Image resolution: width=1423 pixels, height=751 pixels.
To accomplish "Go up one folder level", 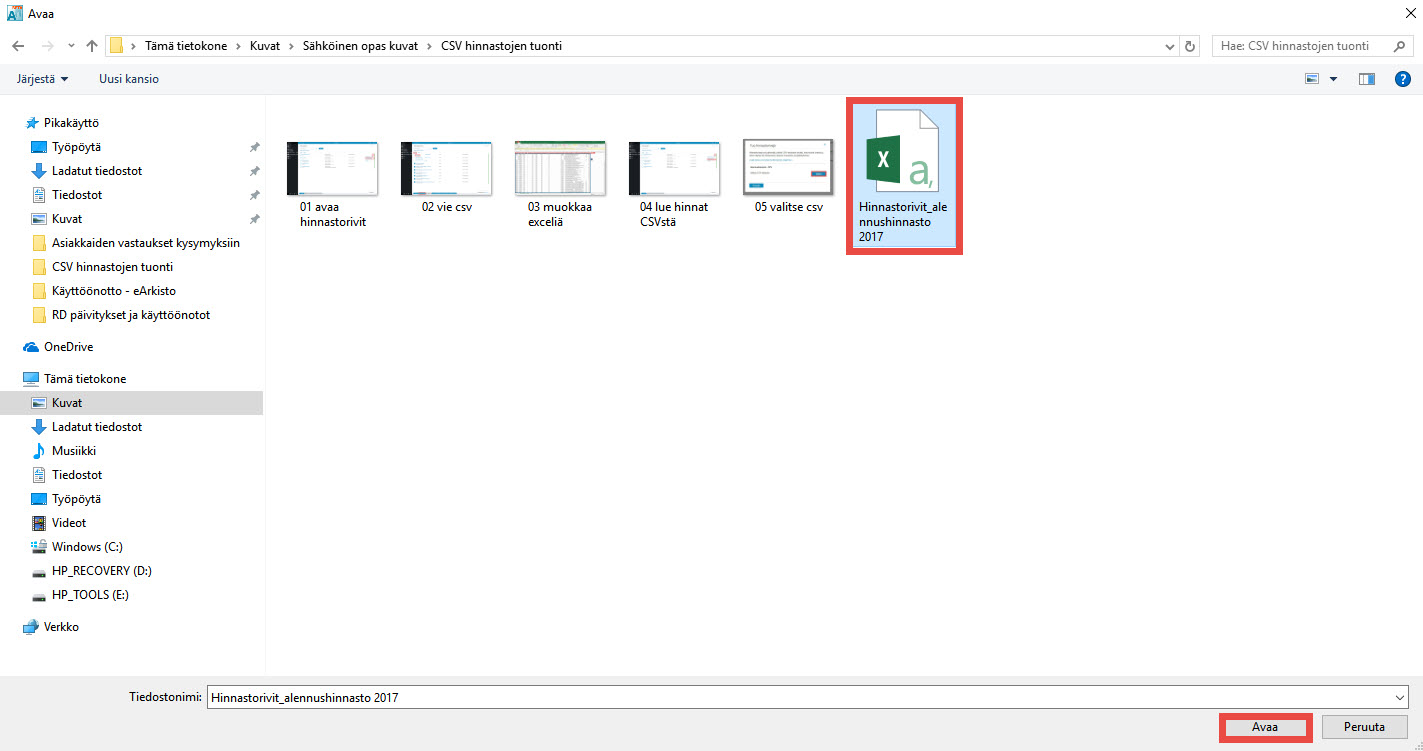I will 92,46.
